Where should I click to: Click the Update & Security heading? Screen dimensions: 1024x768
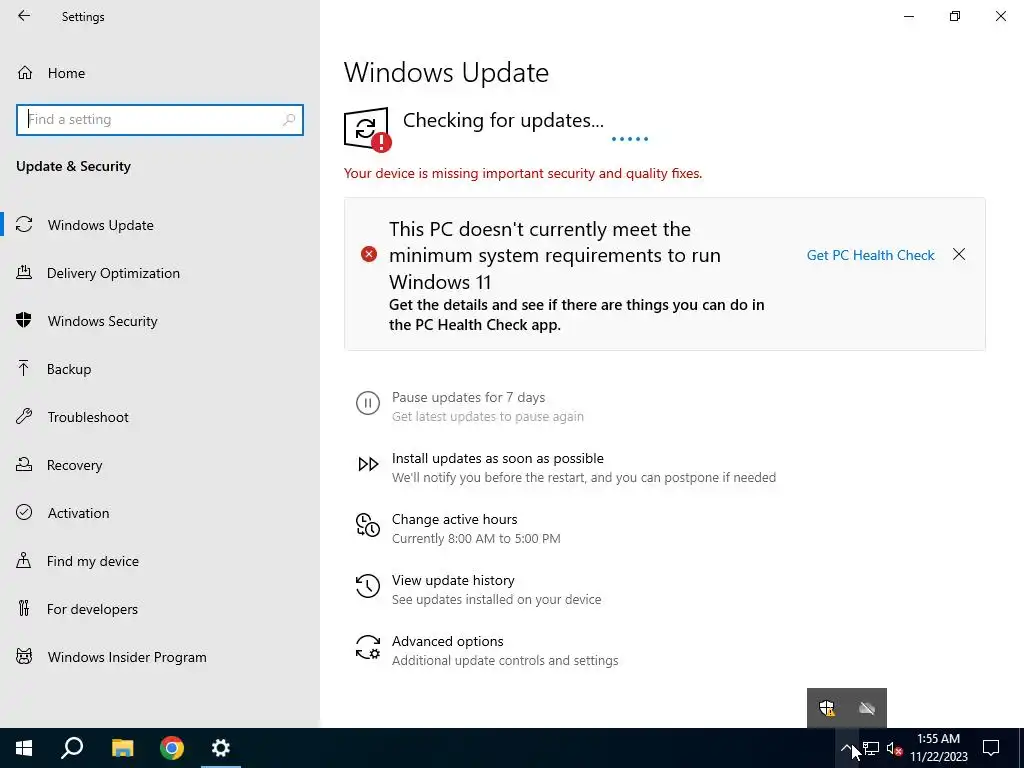[73, 166]
